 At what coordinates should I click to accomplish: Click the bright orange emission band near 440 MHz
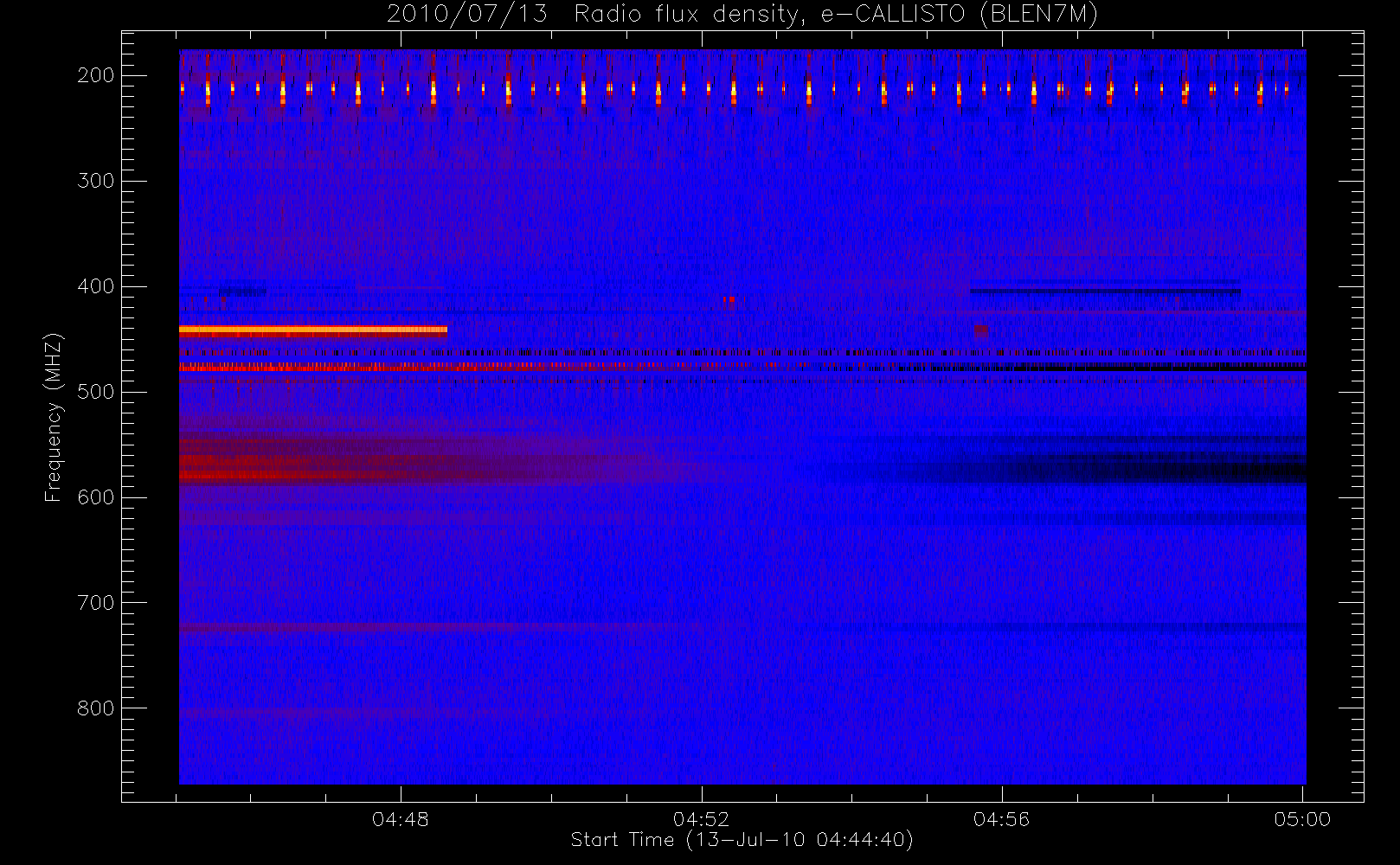pos(313,330)
